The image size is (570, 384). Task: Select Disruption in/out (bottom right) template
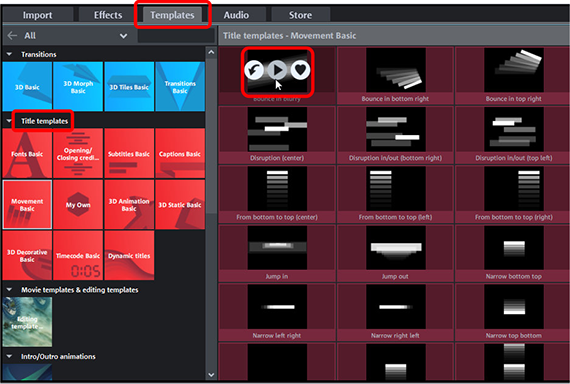[395, 135]
